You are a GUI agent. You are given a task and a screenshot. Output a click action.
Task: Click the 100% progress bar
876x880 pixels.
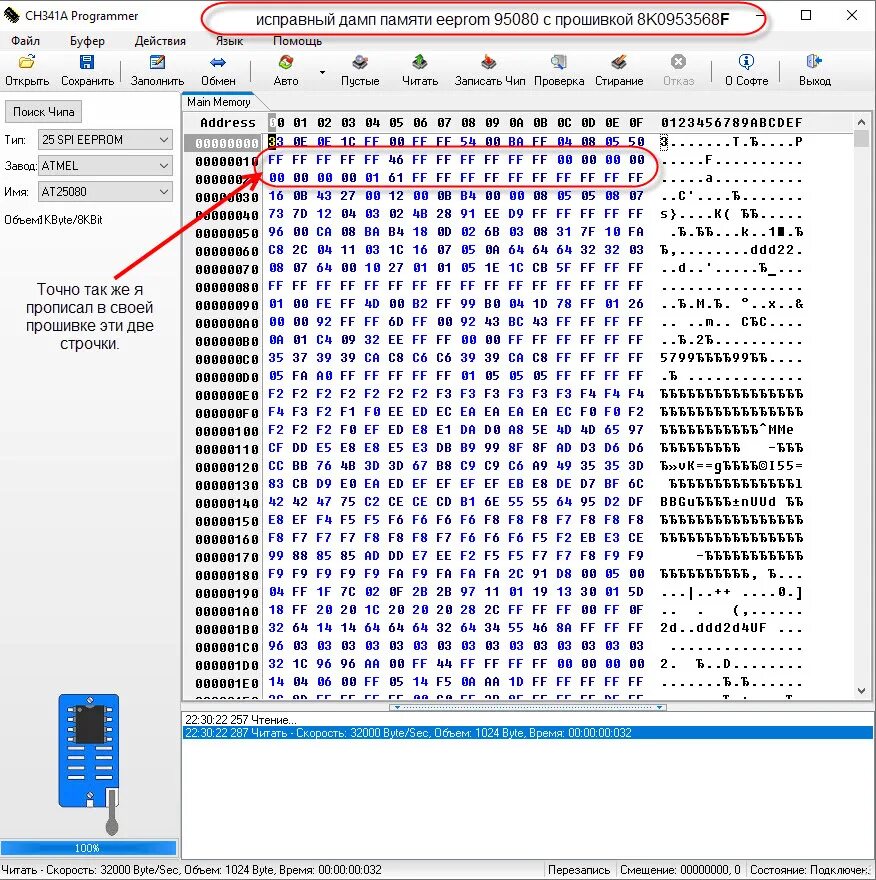click(x=89, y=847)
